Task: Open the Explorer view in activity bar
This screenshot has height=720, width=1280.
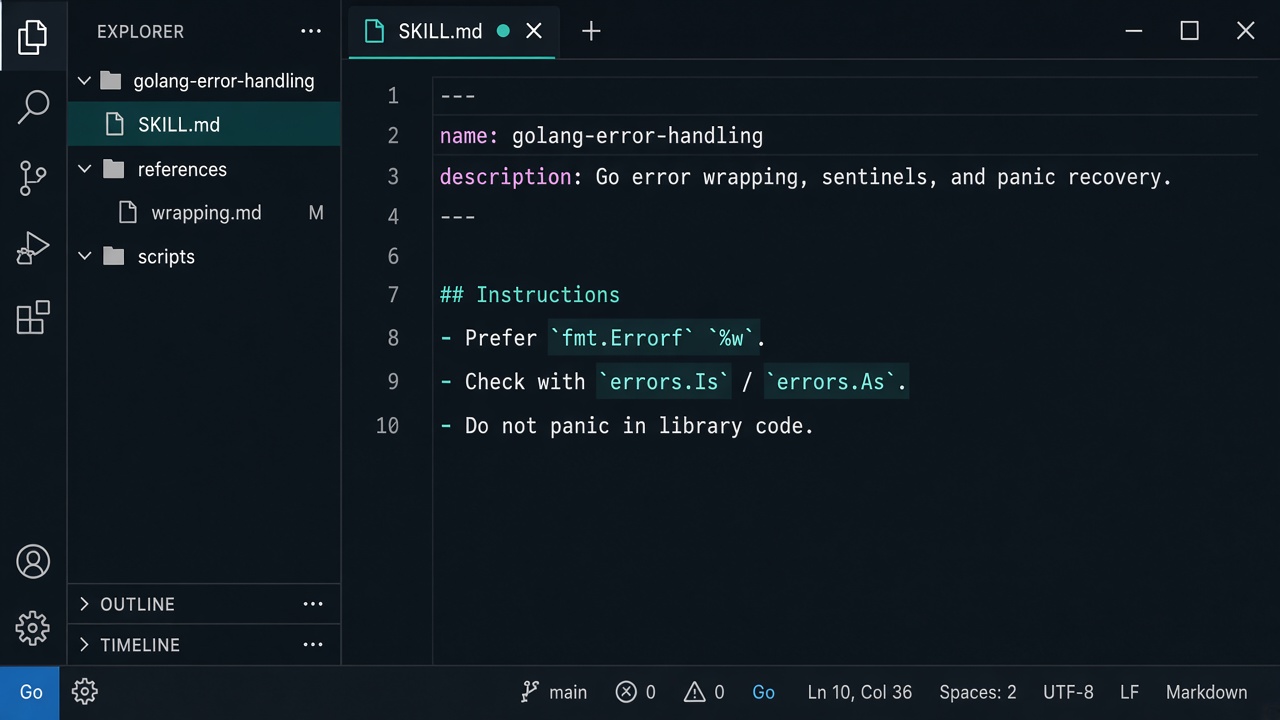Action: point(33,36)
